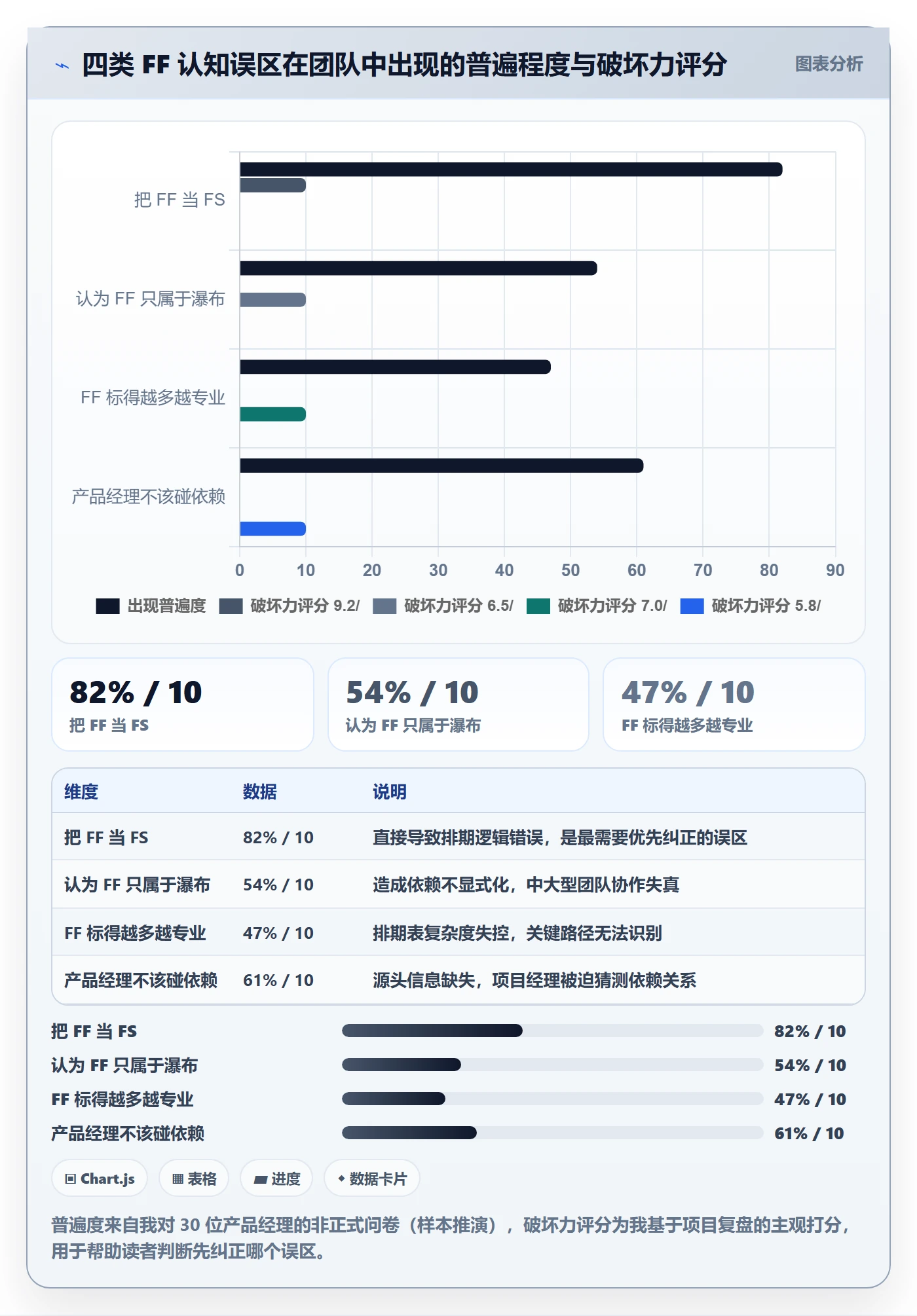
Task: Click the 认为 FF 只属于瀑布 progress bar
Action: point(552,1065)
